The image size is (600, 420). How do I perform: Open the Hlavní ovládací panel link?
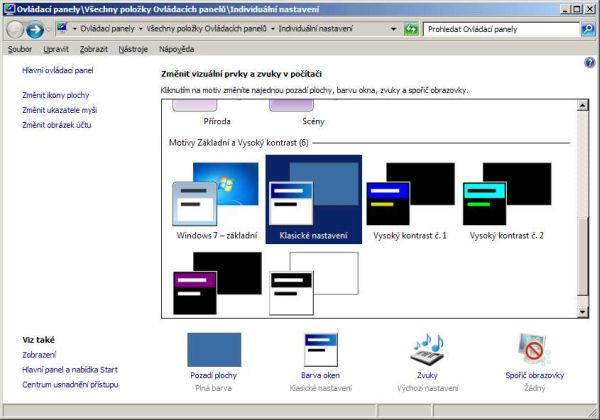(x=57, y=70)
